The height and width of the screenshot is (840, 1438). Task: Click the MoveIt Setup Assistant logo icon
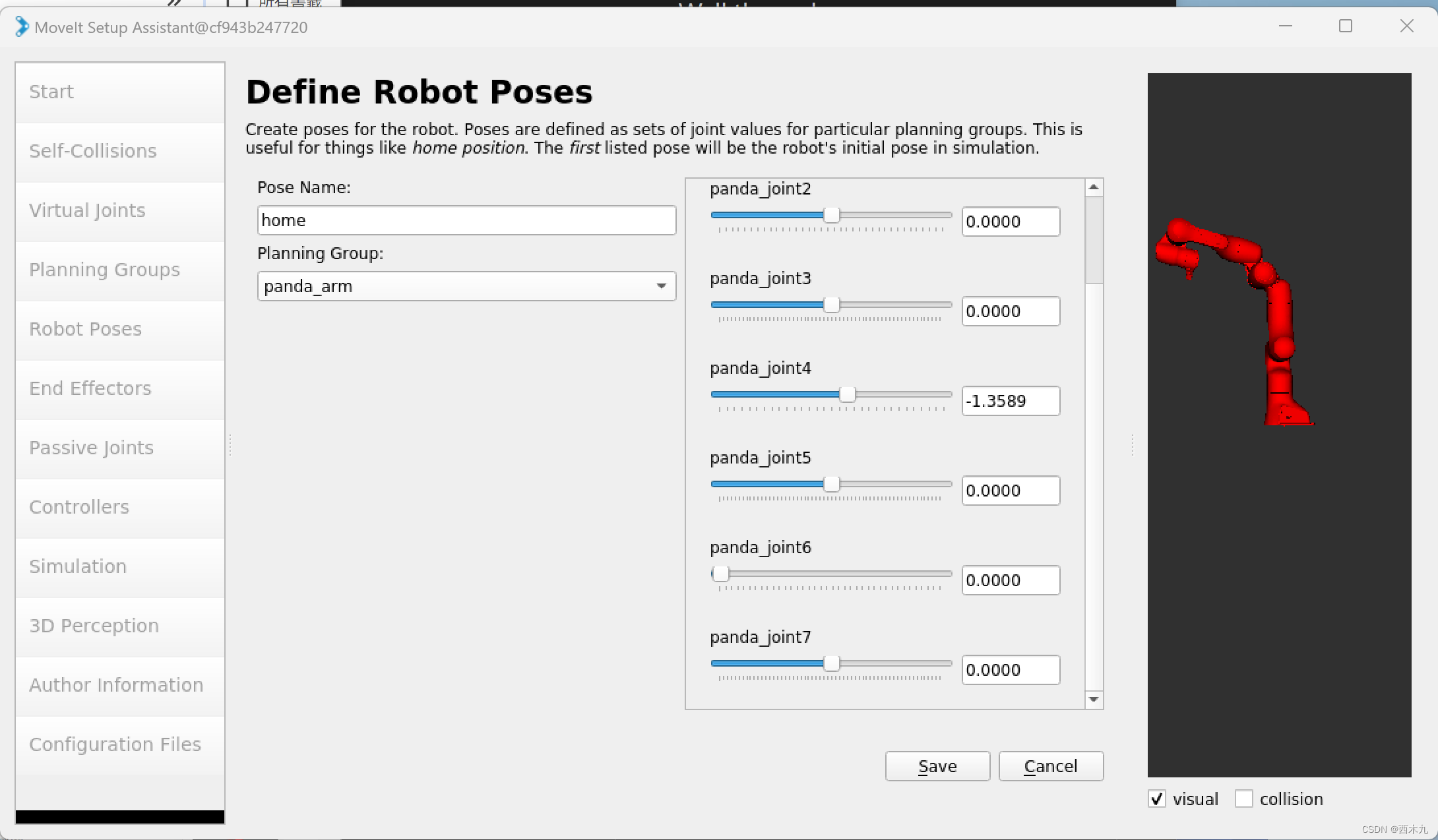coord(22,27)
